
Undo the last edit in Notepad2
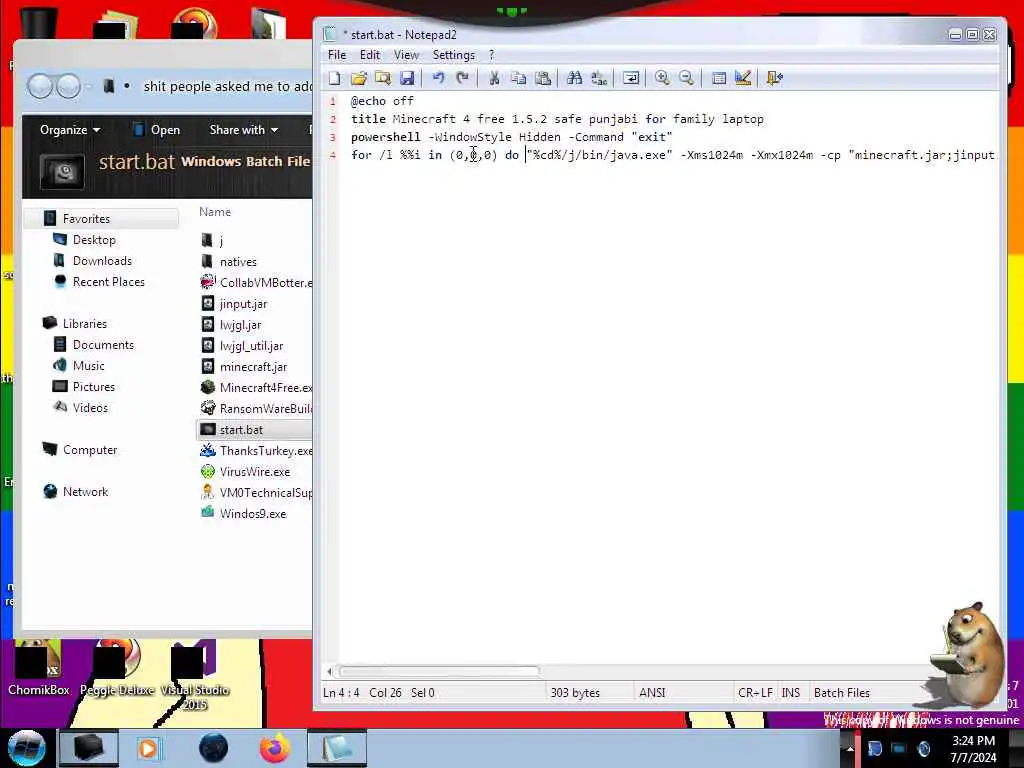coord(438,78)
